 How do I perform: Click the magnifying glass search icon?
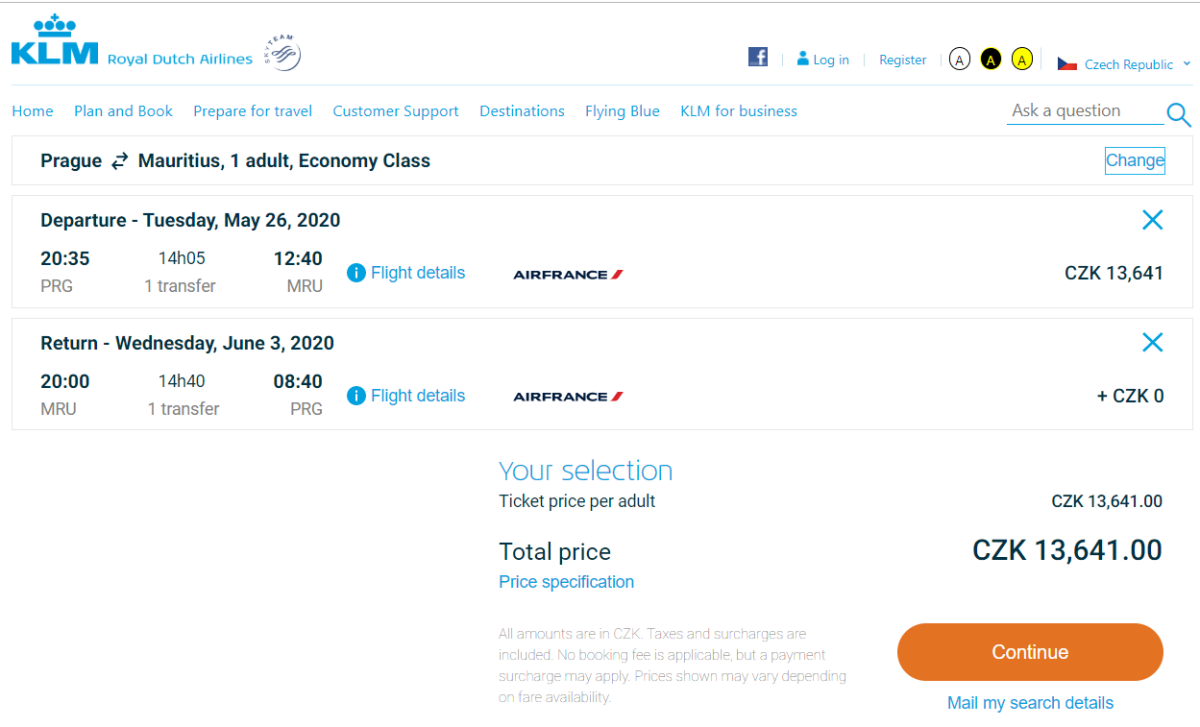1179,114
